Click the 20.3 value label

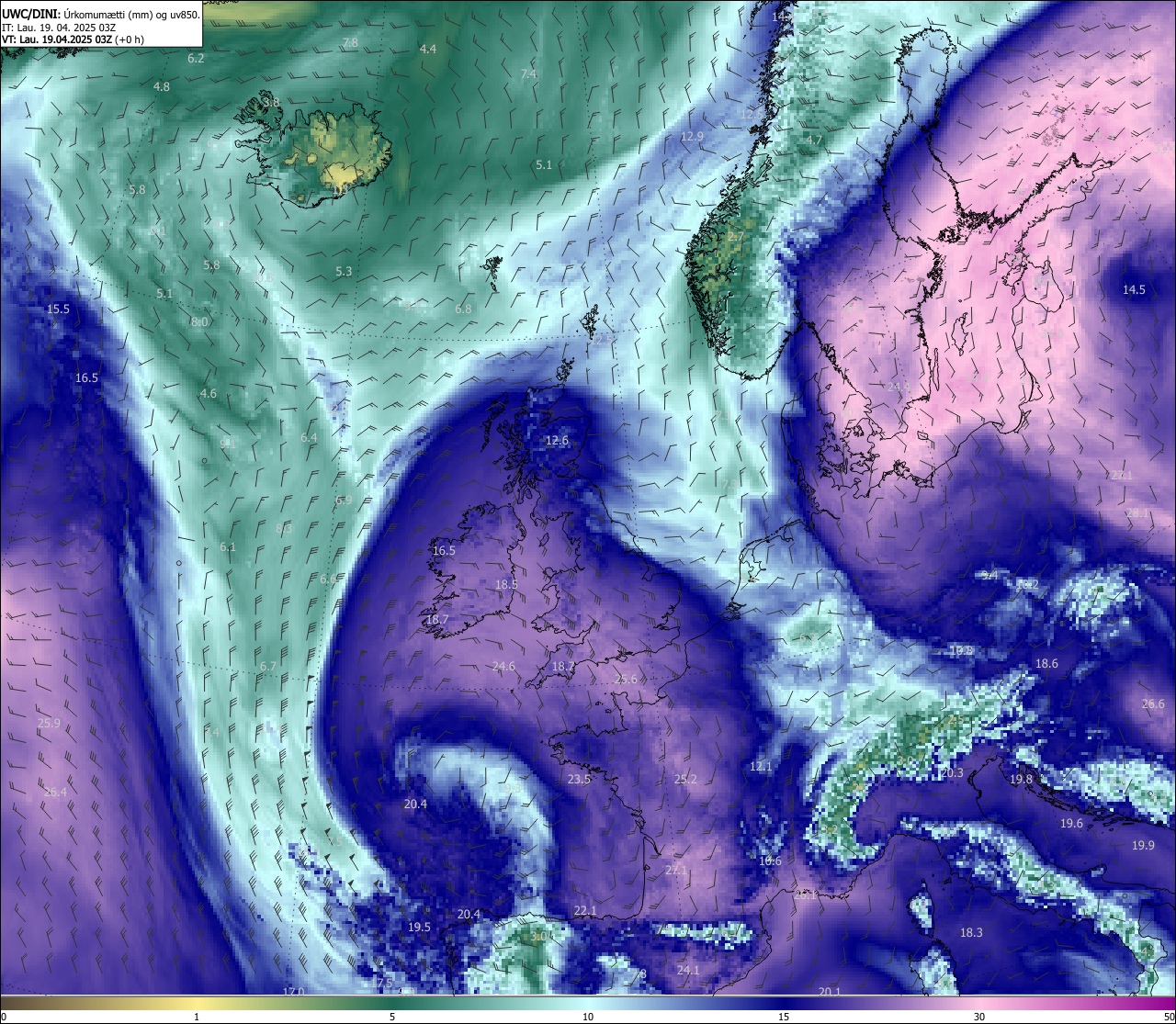(952, 773)
